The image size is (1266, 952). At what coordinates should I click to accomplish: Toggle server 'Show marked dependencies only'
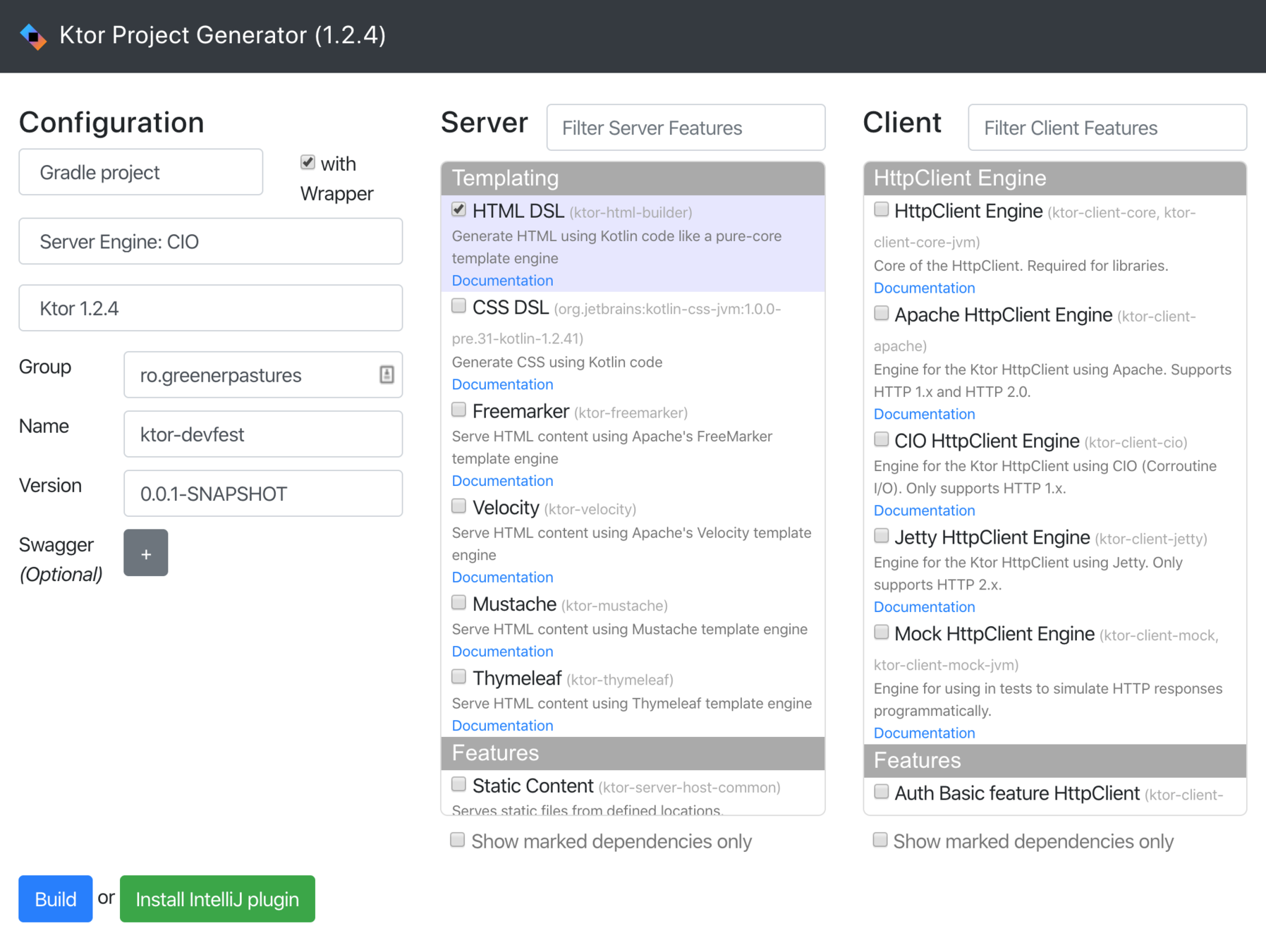pyautogui.click(x=458, y=840)
